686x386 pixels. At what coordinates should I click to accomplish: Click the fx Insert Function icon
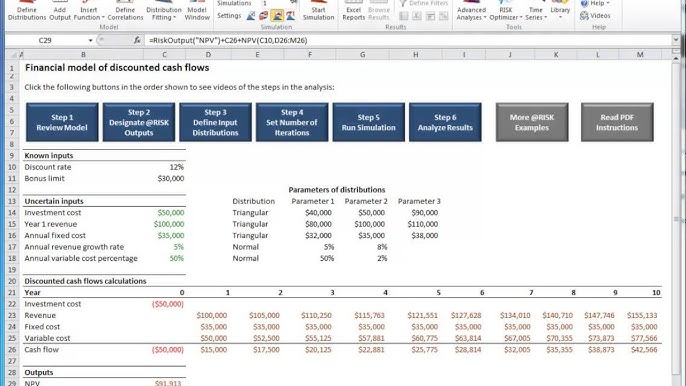pyautogui.click(x=137, y=40)
